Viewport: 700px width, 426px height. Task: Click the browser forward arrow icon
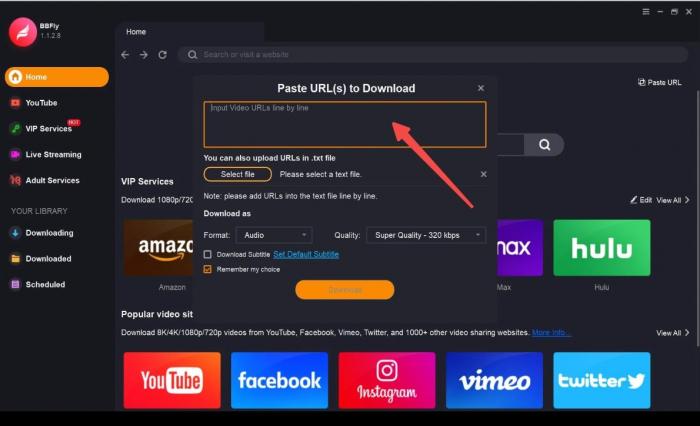144,54
